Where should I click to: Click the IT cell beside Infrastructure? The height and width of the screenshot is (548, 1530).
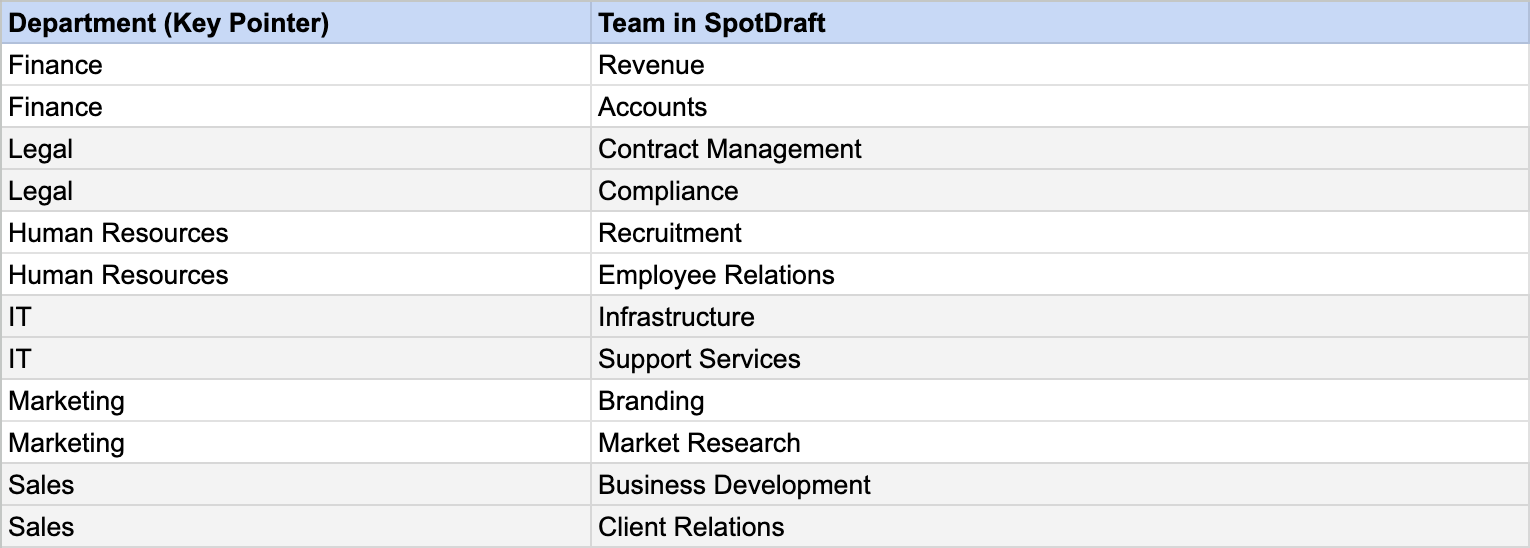(20, 317)
